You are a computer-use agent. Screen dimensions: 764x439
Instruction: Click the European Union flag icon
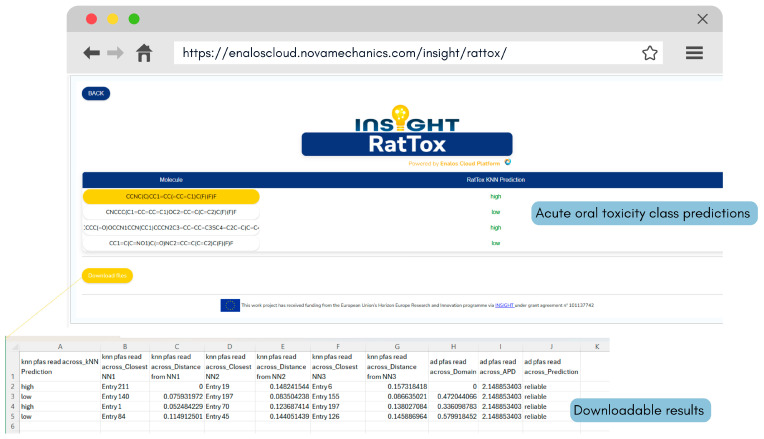click(x=230, y=305)
